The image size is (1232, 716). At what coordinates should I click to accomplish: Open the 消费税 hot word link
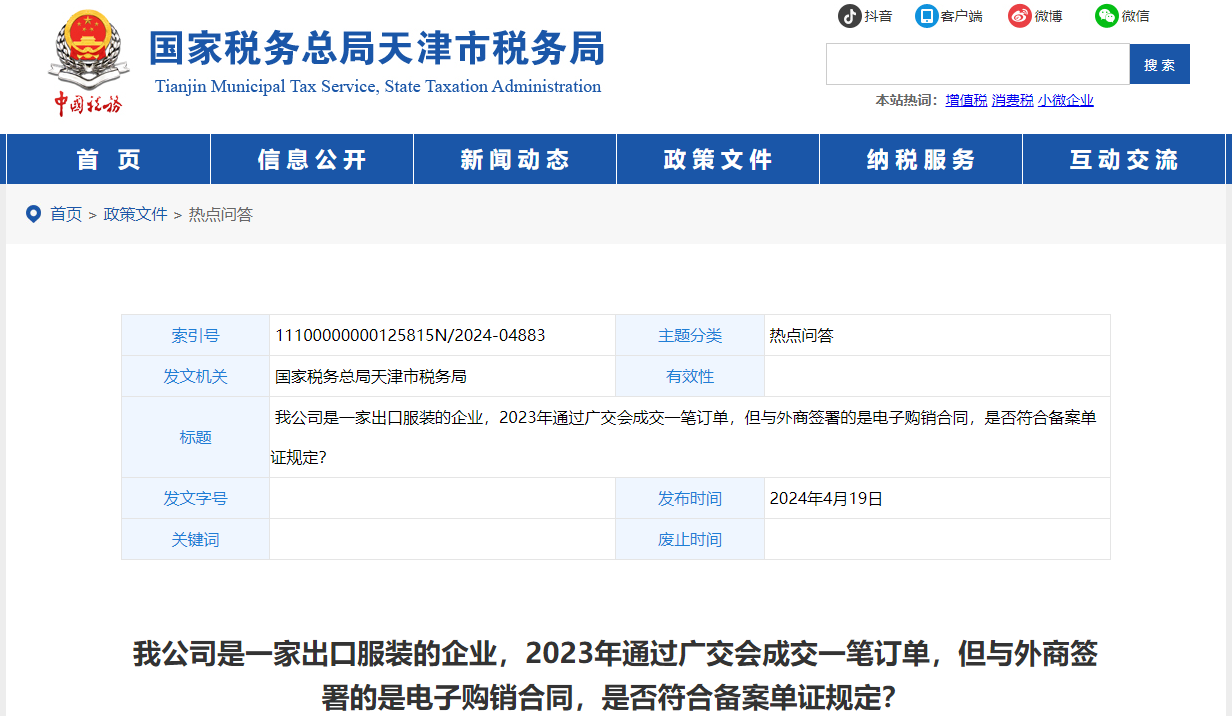[1015, 100]
